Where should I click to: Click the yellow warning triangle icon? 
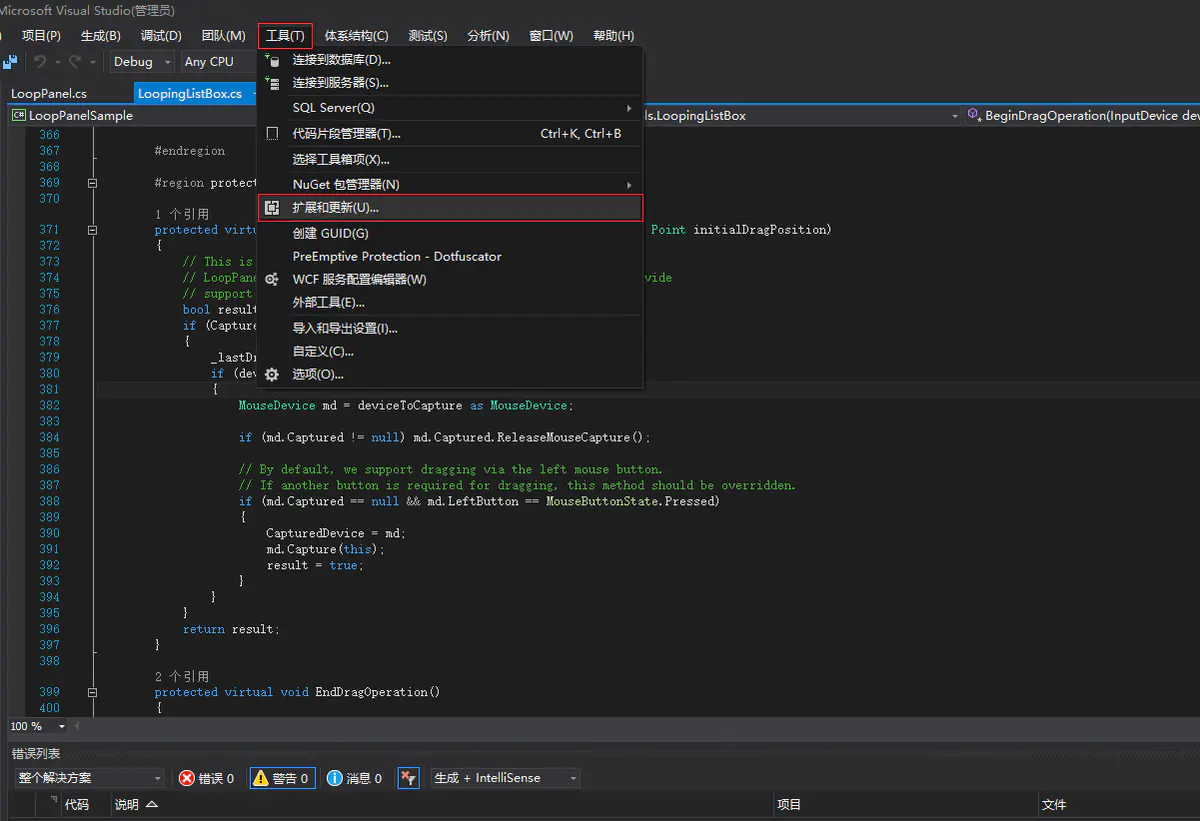[260, 778]
